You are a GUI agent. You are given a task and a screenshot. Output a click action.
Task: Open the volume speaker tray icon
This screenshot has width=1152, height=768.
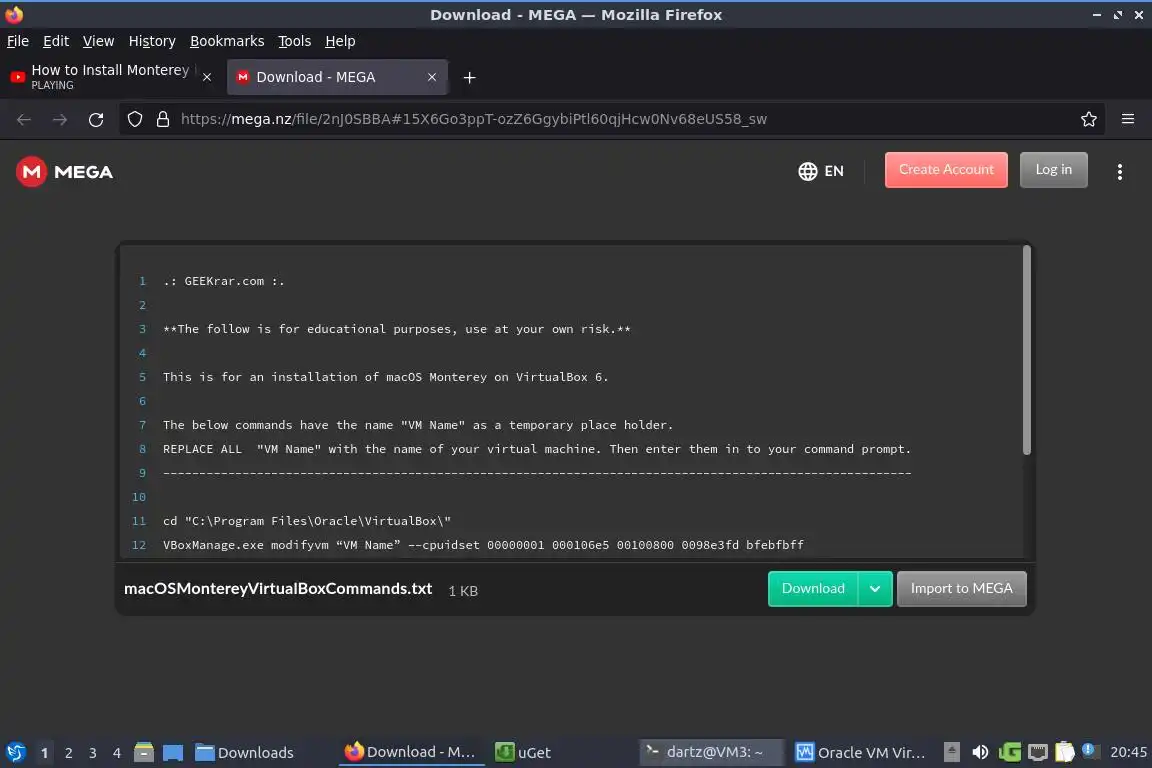pos(980,752)
